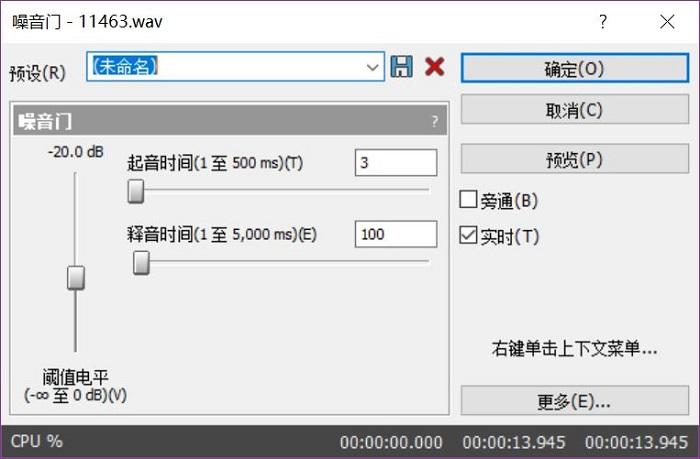The image size is (700, 459).
Task: Open more options via 更多(E)... button
Action: pyautogui.click(x=575, y=401)
